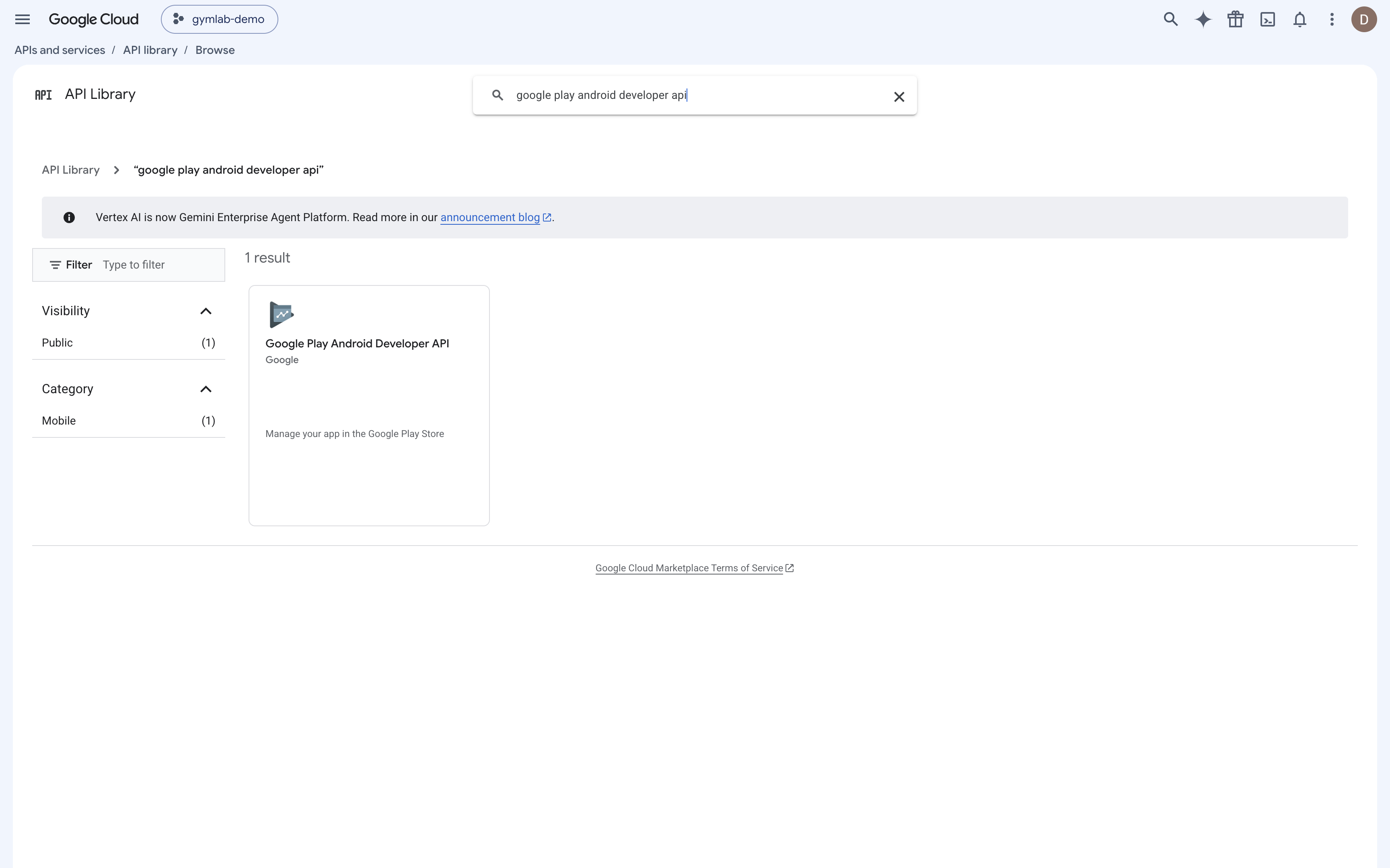Open Google Play Android Developer API card title
Viewport: 1390px width, 868px height.
357,343
